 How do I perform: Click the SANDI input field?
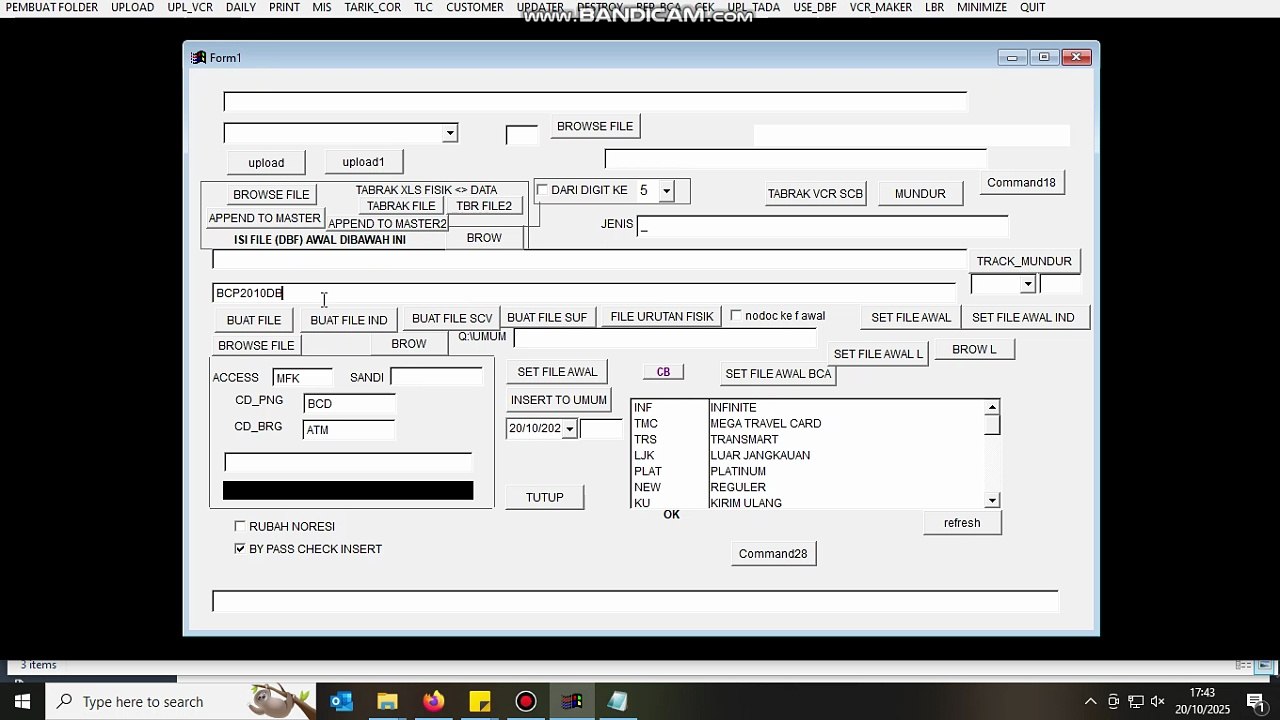tap(436, 377)
